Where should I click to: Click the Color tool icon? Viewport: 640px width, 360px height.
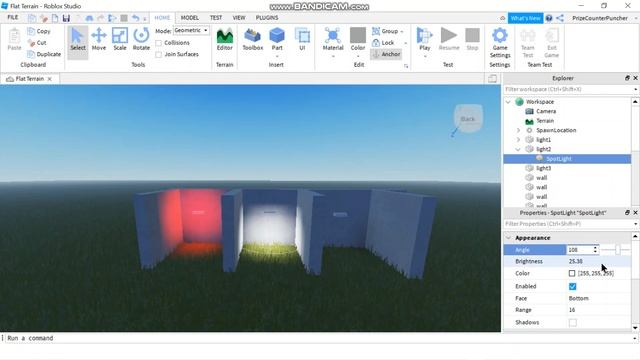358,36
